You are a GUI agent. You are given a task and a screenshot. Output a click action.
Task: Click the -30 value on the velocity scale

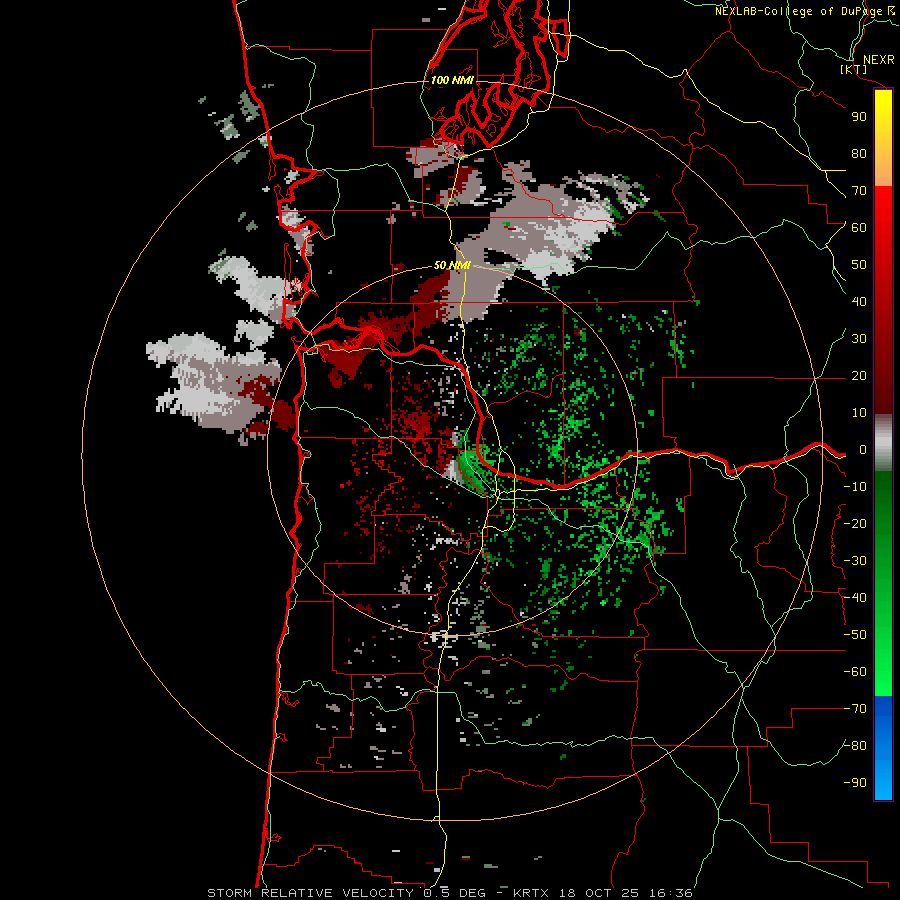pos(855,561)
